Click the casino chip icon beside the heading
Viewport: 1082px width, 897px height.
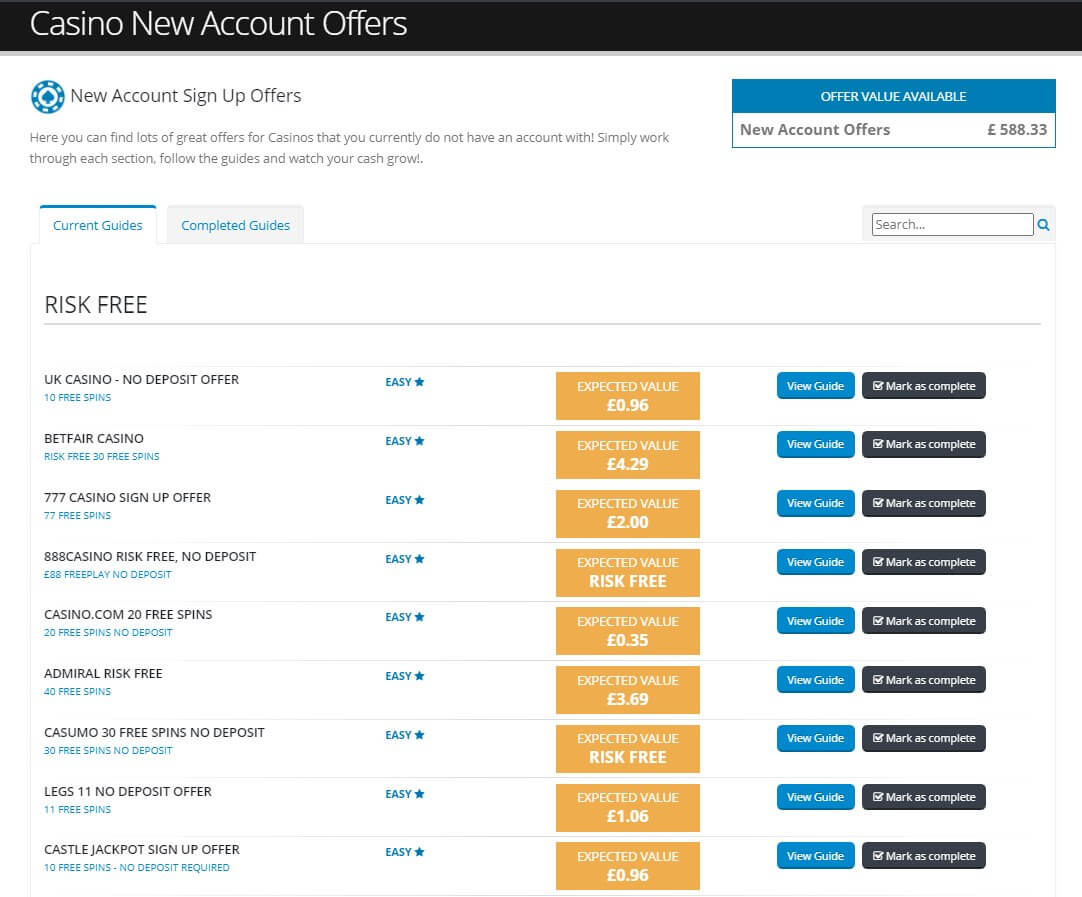point(48,97)
